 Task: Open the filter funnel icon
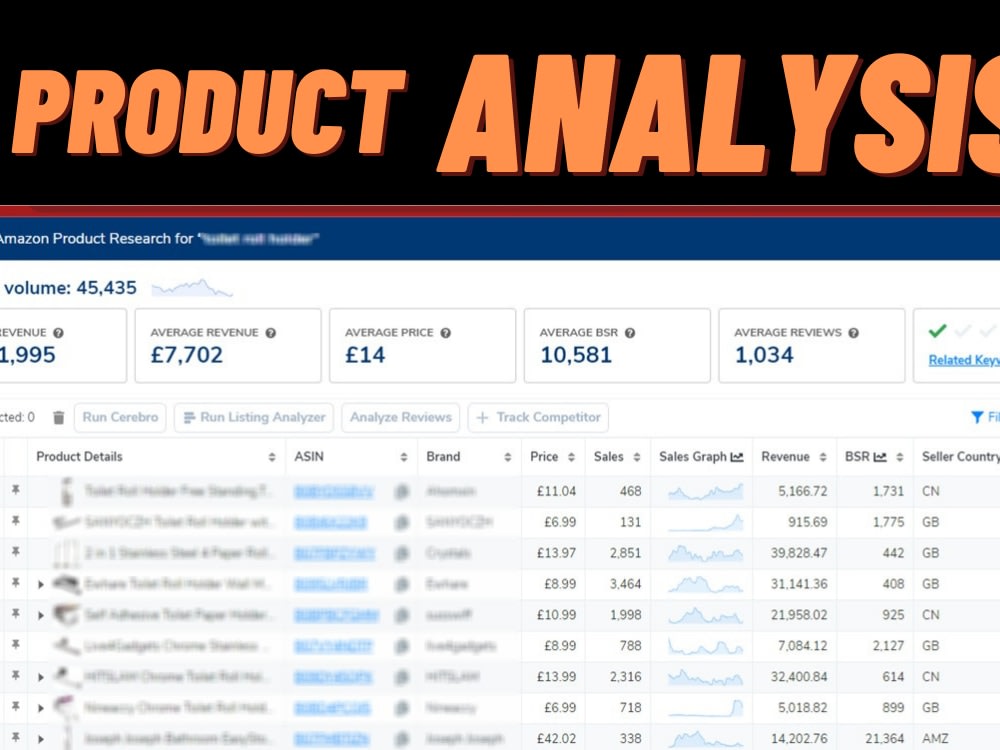tap(976, 417)
